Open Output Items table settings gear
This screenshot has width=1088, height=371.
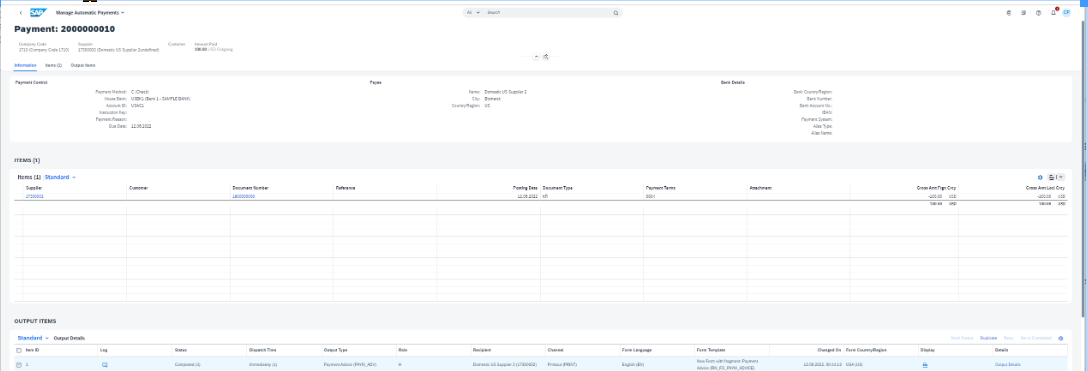(x=1061, y=338)
